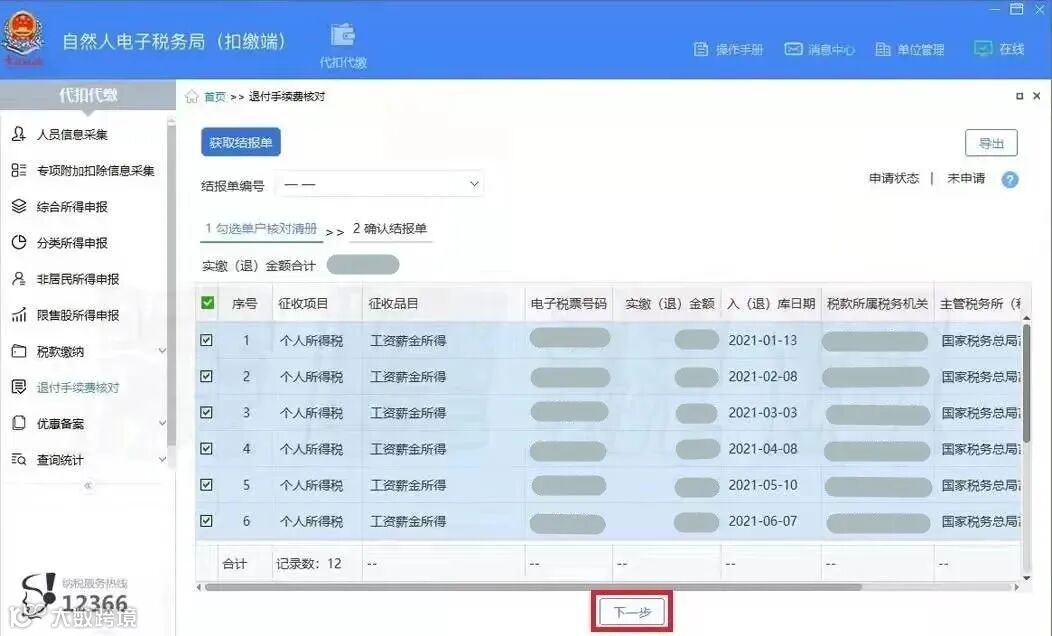Switch to step 1 勾选单户核对清册
1052x636 pixels.
[x=261, y=229]
